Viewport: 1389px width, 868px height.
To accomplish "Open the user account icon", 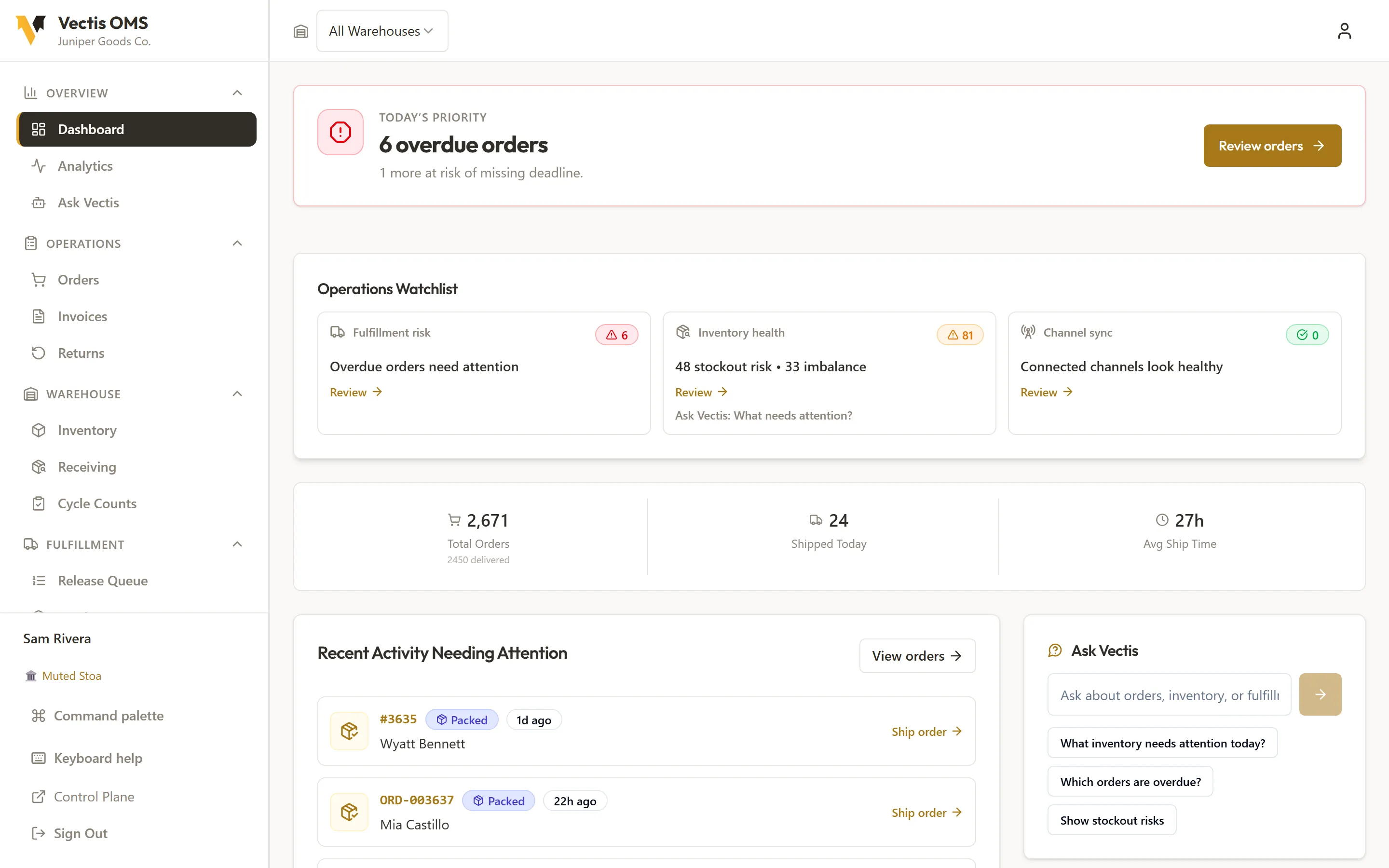I will click(1344, 31).
